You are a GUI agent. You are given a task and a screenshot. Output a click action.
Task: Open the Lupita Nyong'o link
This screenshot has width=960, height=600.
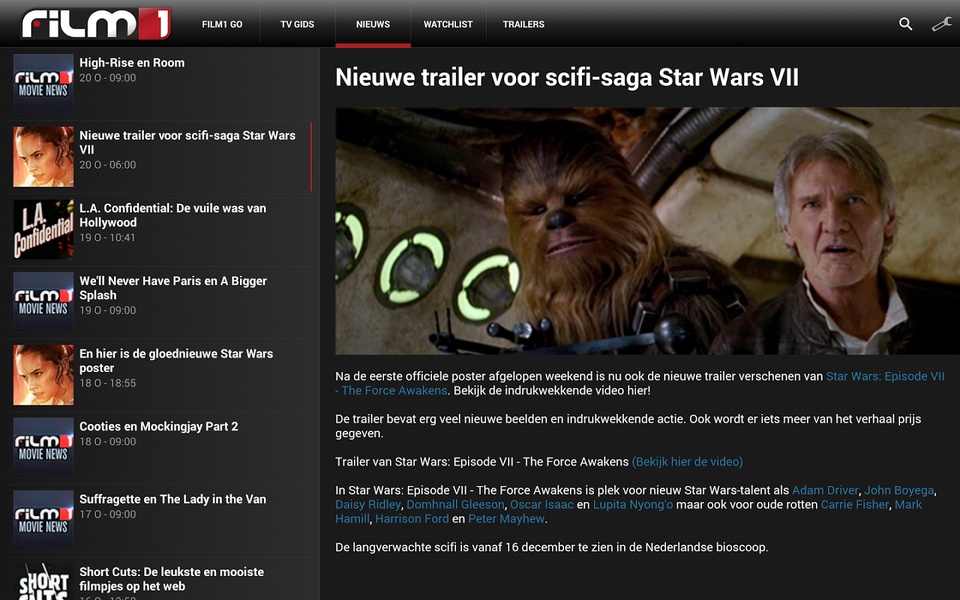633,504
